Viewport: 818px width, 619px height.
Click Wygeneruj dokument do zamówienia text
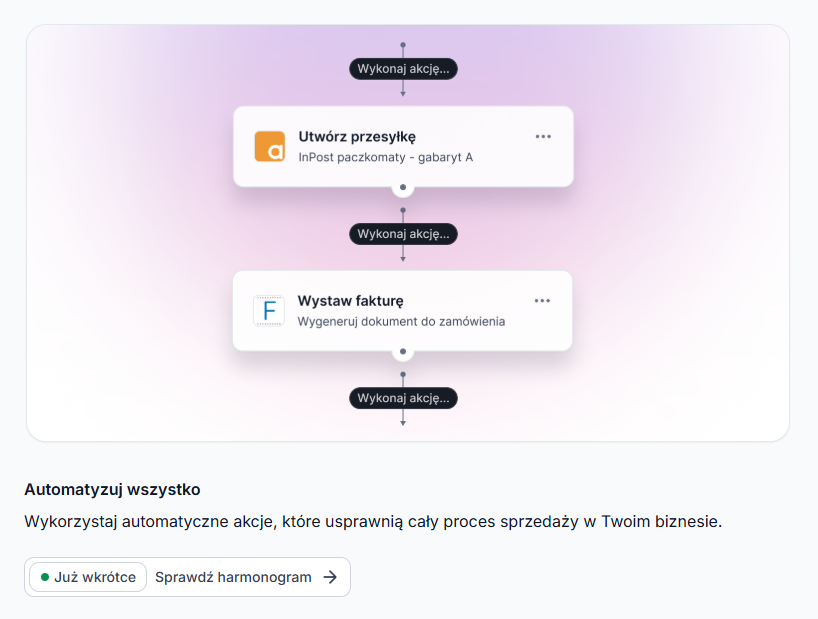point(401,321)
